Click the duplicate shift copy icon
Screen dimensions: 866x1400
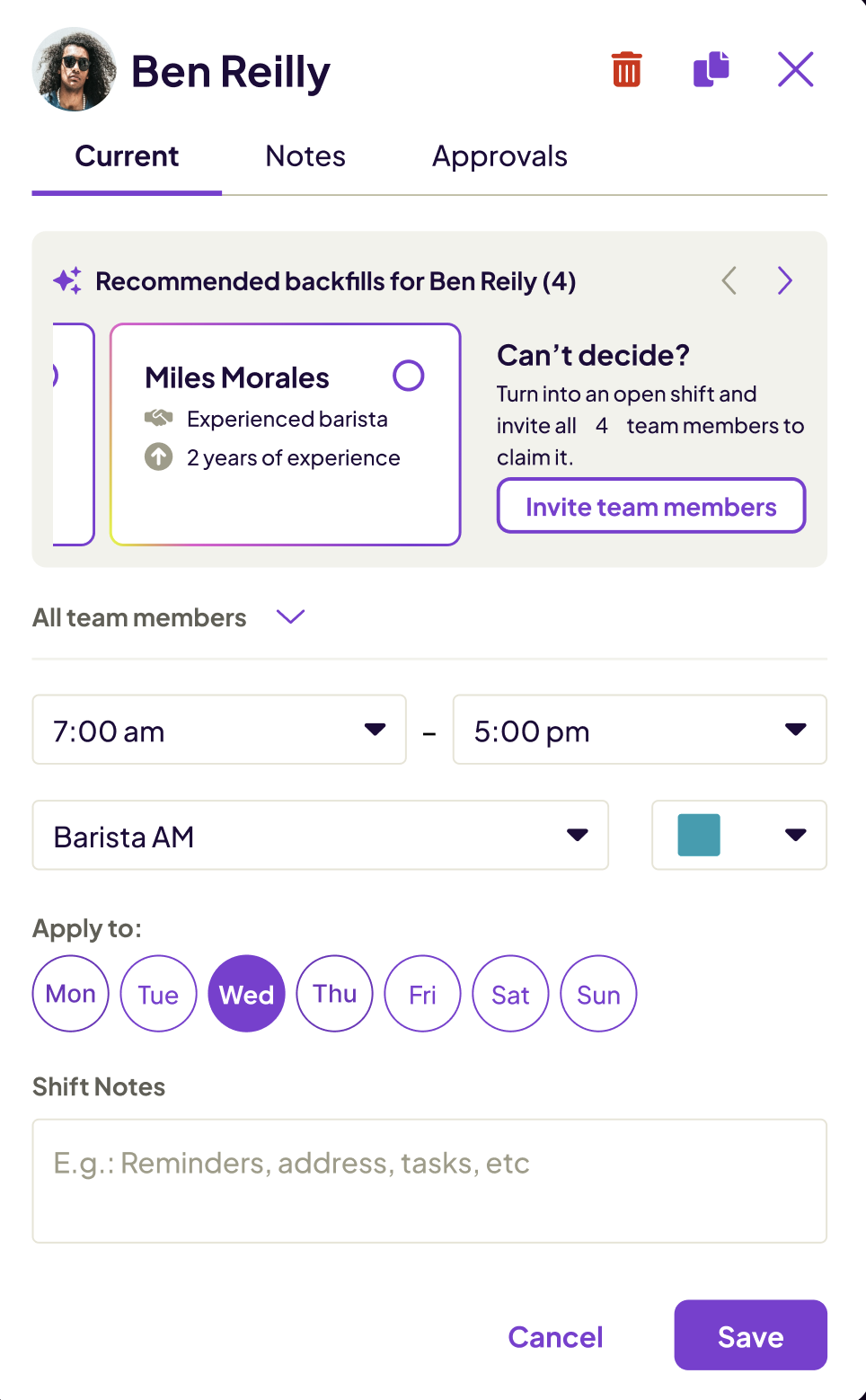[x=711, y=69]
